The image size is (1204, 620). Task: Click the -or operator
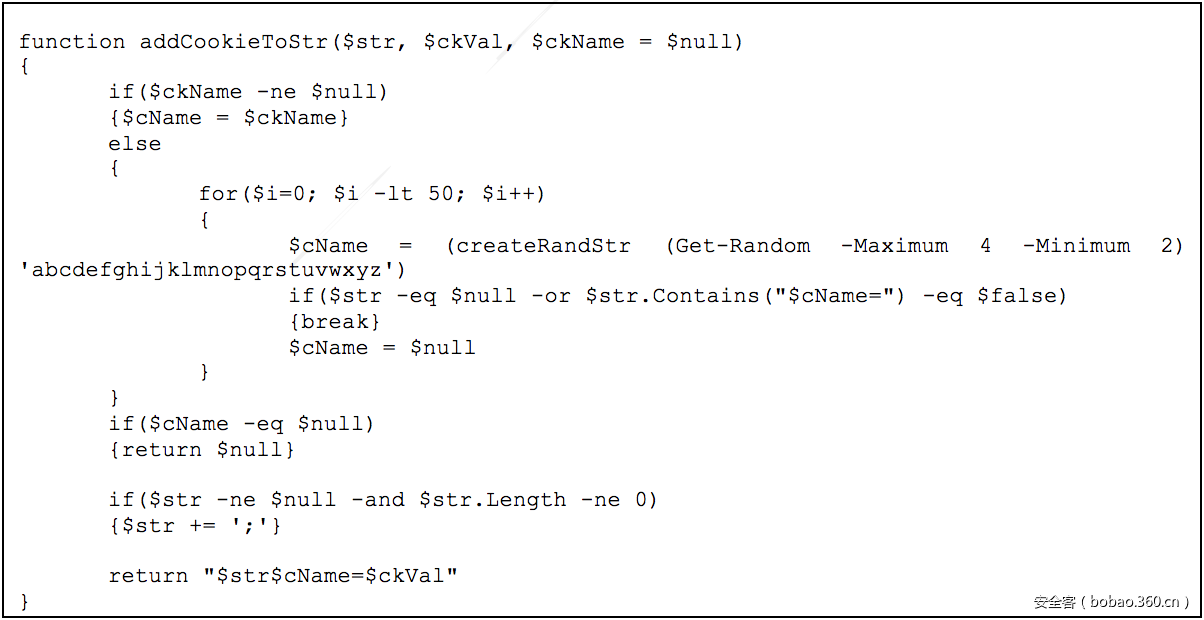551,296
